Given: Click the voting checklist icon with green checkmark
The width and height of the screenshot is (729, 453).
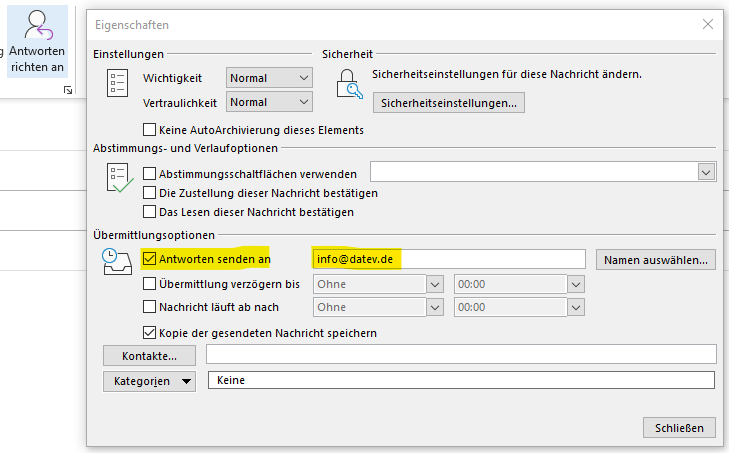Looking at the screenshot, I should pyautogui.click(x=119, y=178).
